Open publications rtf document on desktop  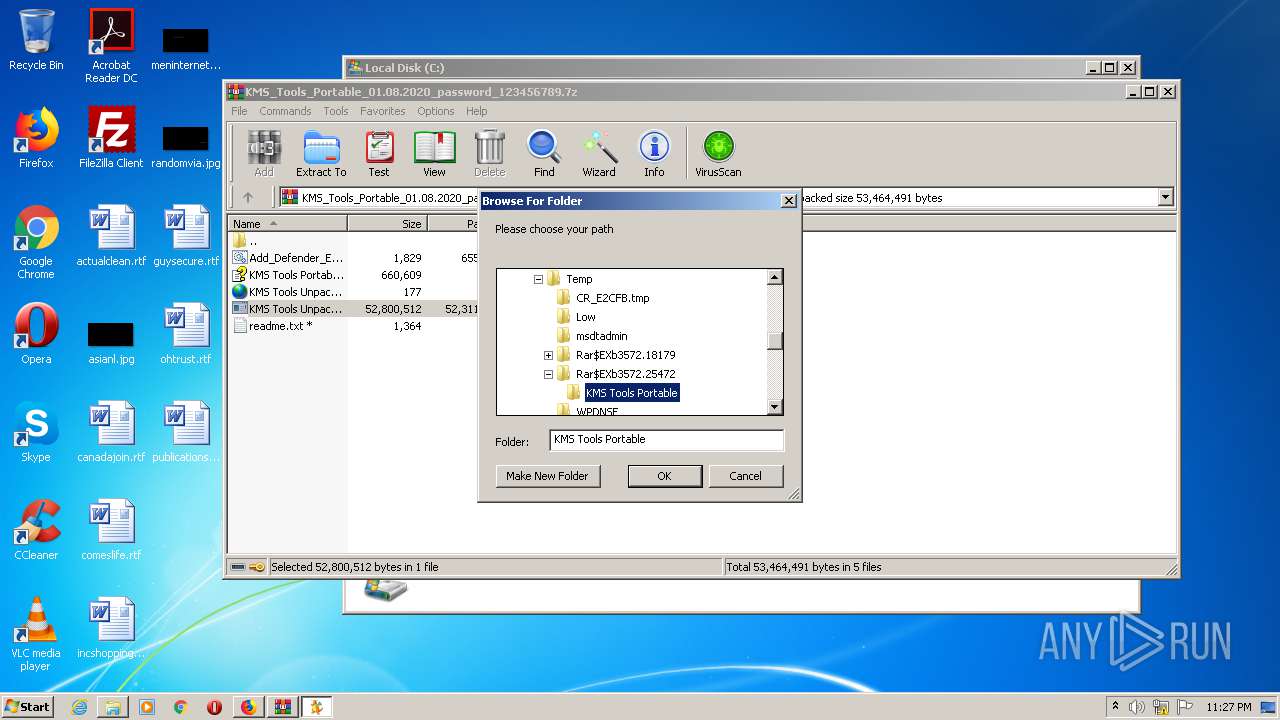pos(186,432)
